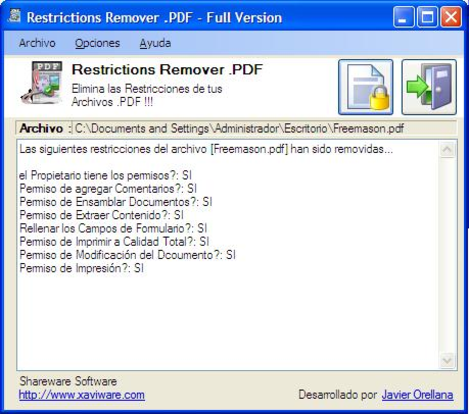Click the 'Las siguientes restricciones' first log line

click(x=206, y=149)
